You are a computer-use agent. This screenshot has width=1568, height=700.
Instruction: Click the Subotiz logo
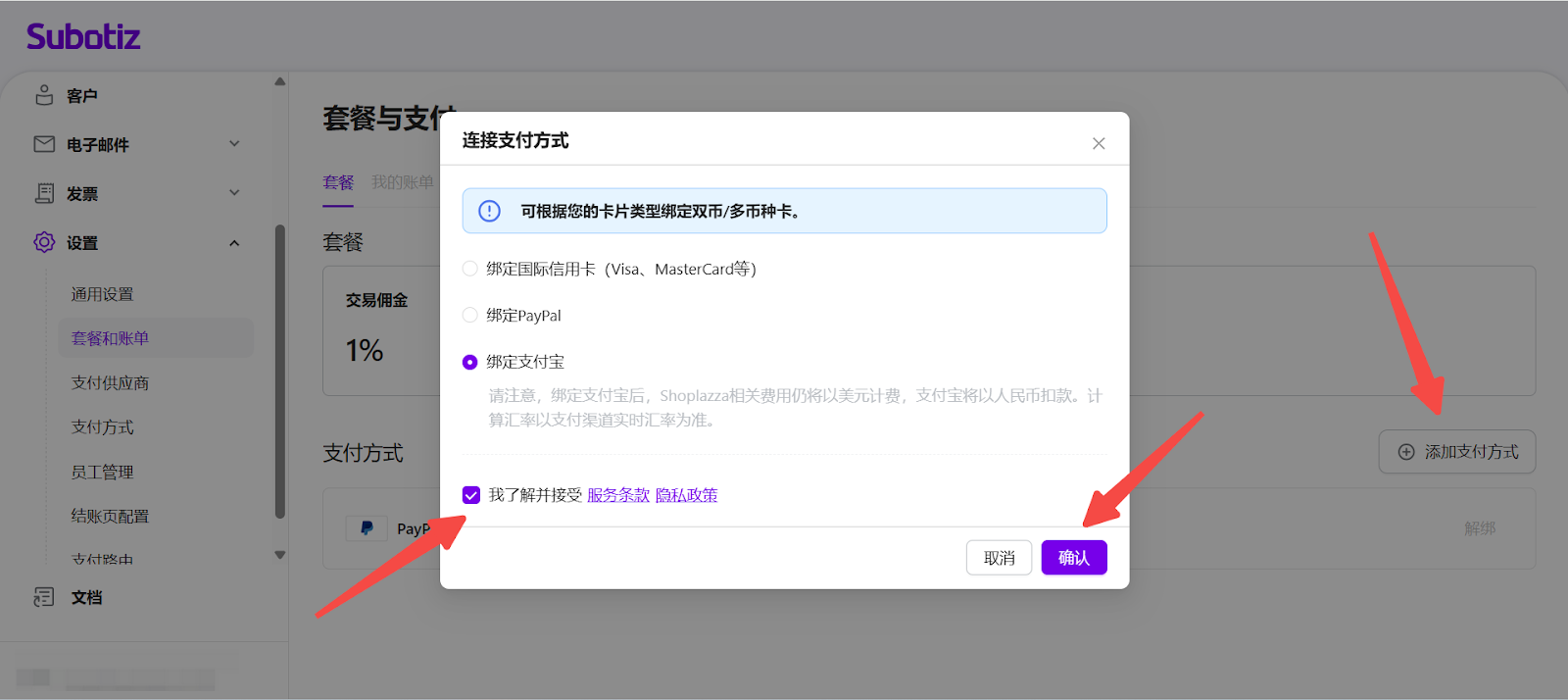pyautogui.click(x=83, y=37)
